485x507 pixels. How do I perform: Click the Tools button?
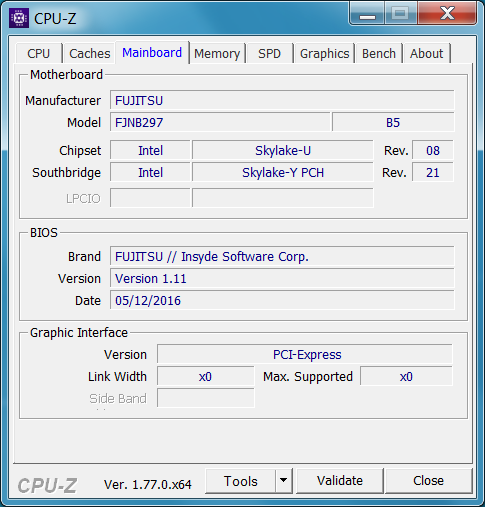pyautogui.click(x=241, y=481)
